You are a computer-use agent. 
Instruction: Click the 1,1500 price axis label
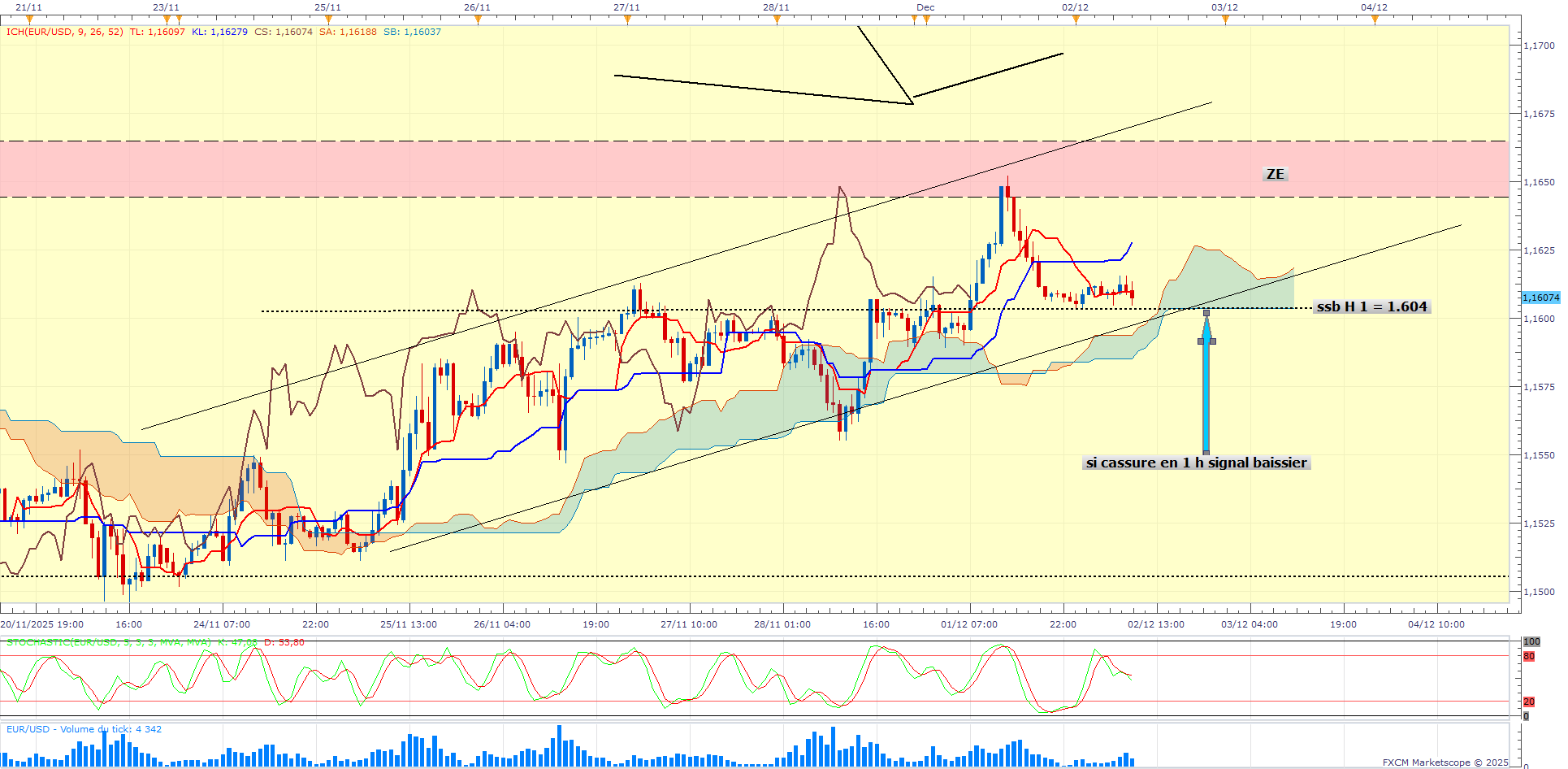[1540, 592]
